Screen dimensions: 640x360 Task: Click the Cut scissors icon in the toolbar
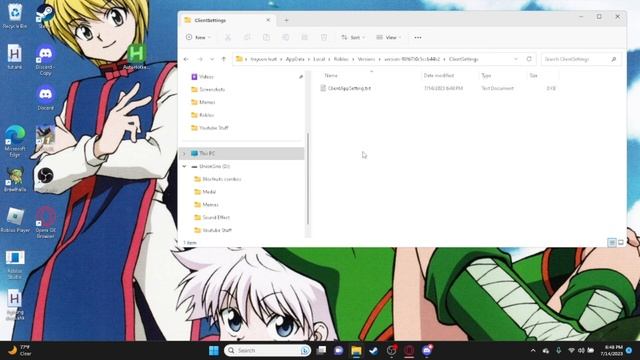(x=228, y=38)
